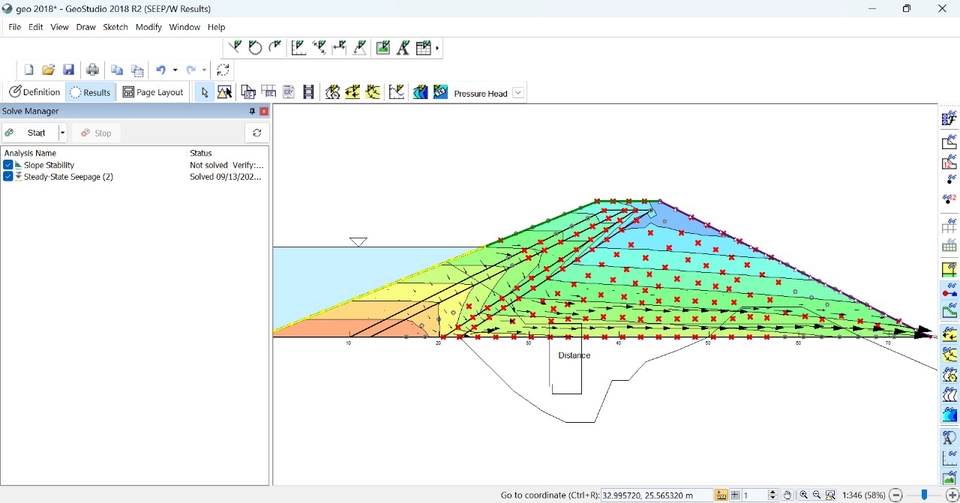This screenshot has height=503, width=960.
Task: Click the zoom slider handle
Action: tap(924, 495)
